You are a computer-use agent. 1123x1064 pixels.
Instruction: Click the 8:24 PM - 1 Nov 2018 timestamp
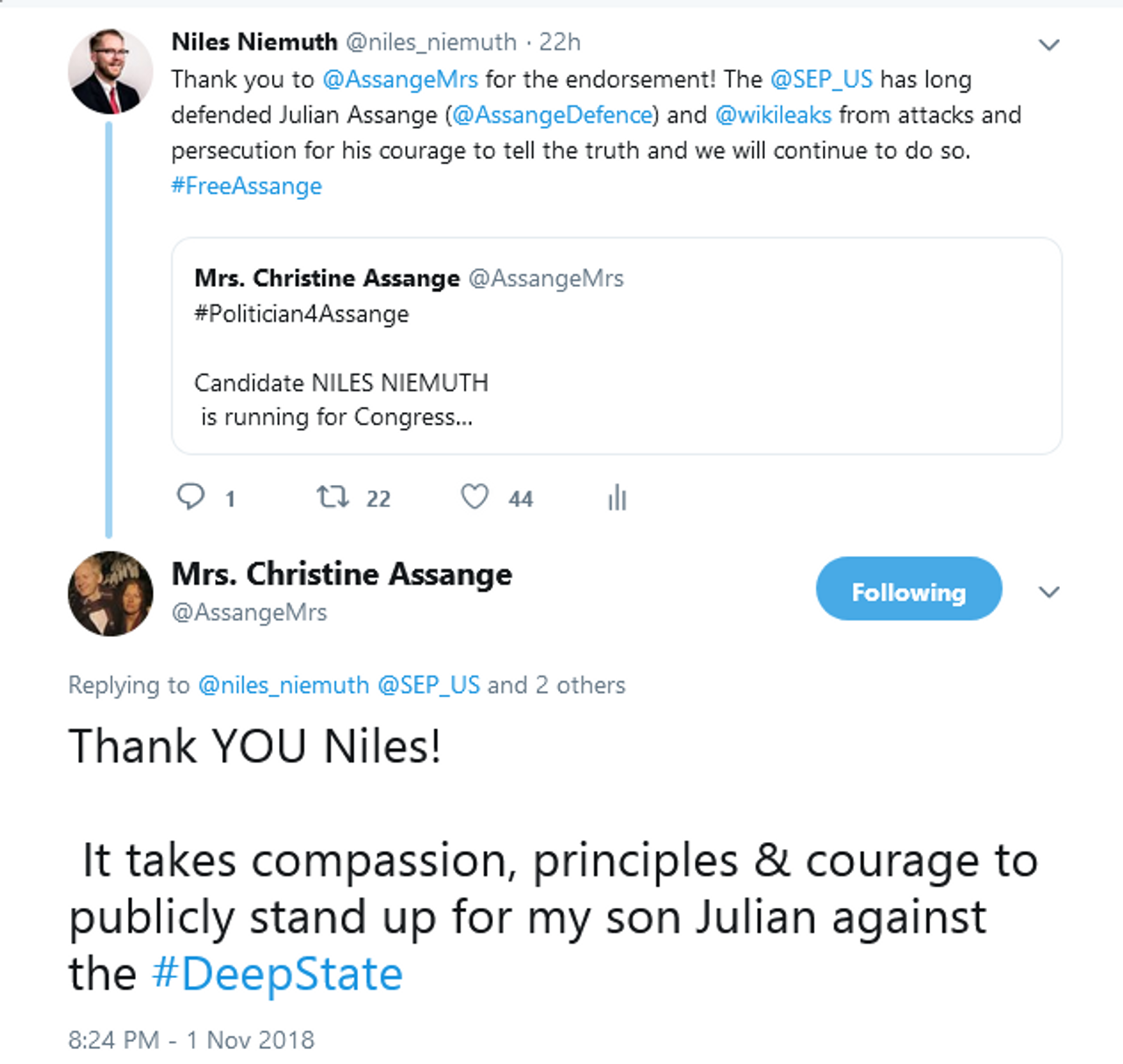coord(191,1039)
